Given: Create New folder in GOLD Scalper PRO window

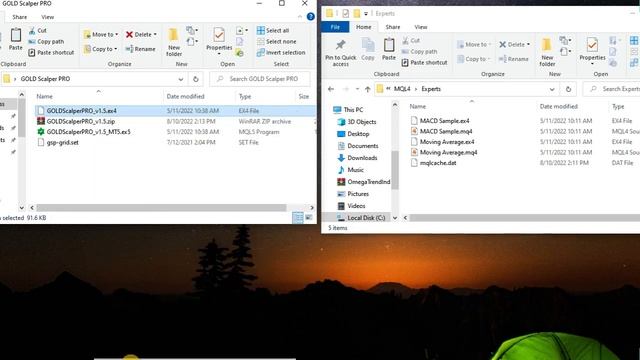Looking at the screenshot, I should click(x=173, y=42).
